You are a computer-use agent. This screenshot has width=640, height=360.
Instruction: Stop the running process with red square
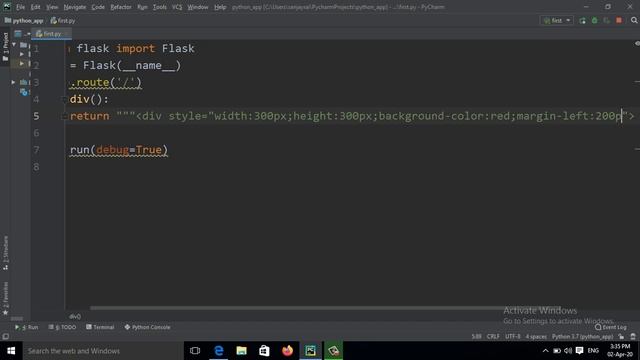pos(619,20)
